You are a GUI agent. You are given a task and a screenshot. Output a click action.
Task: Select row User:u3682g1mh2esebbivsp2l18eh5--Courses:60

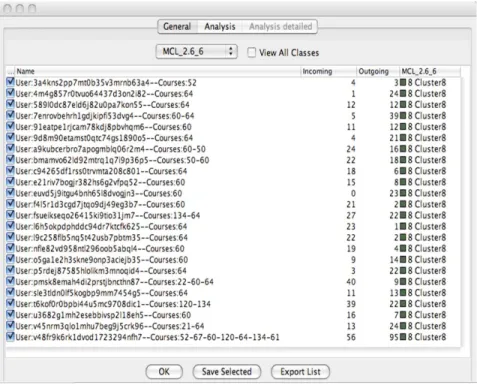[233, 315]
